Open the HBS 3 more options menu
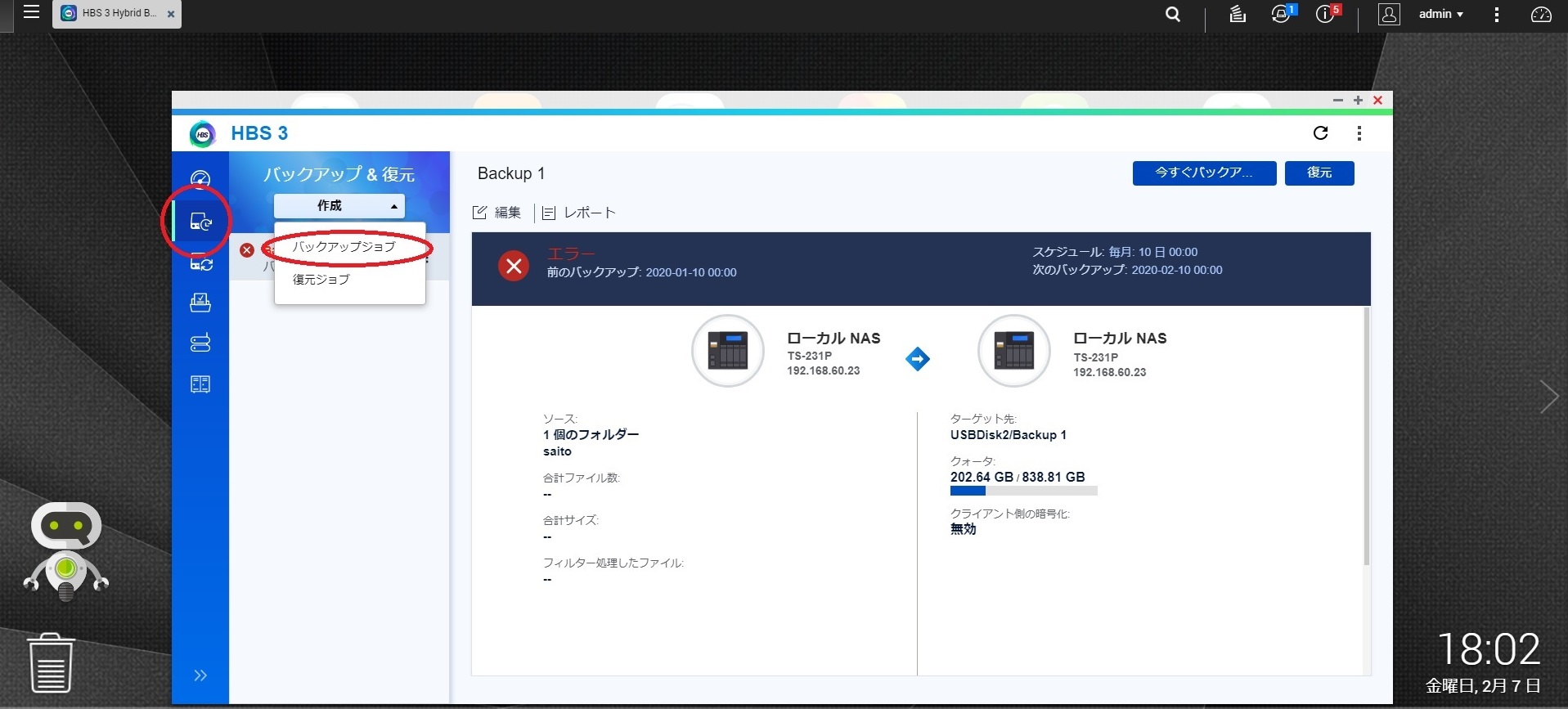The image size is (1568, 709). click(x=1359, y=133)
